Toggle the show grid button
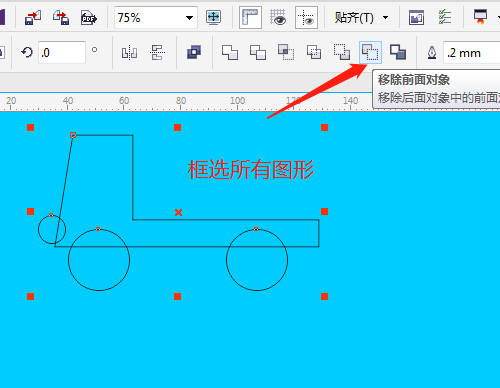The height and width of the screenshot is (388, 500). pos(278,17)
